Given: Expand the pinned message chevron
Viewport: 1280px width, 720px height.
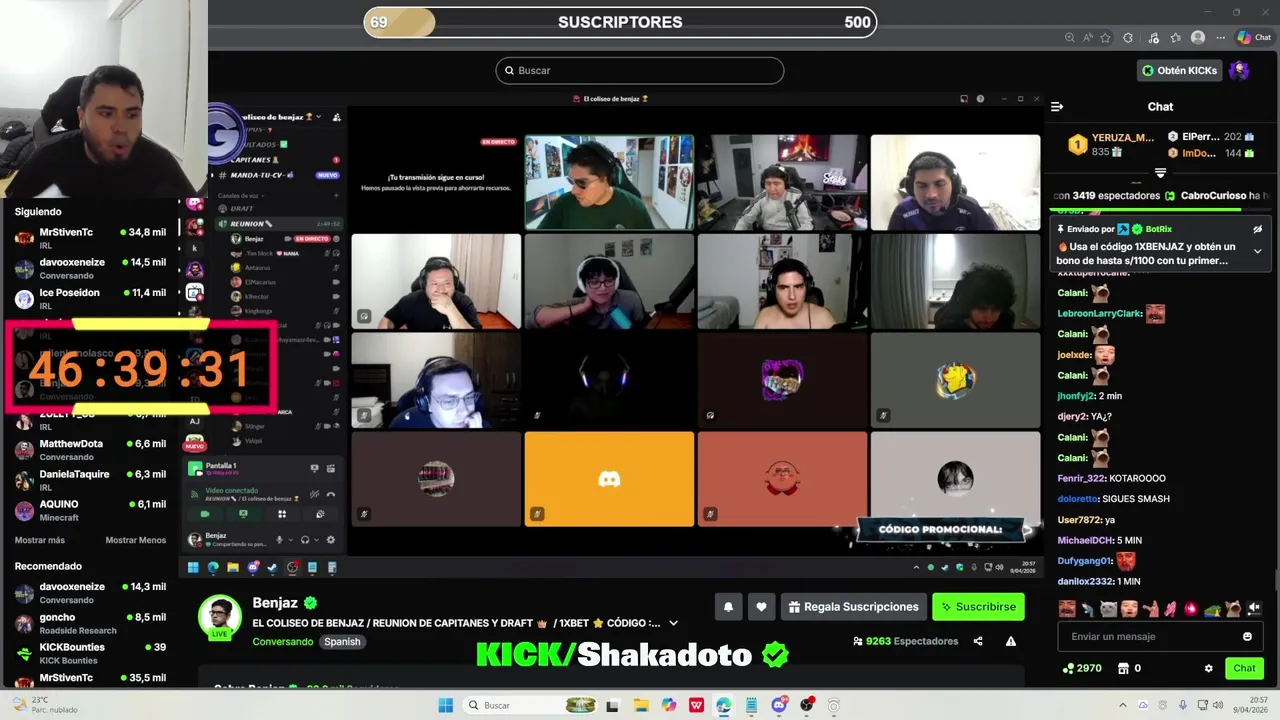Looking at the screenshot, I should tap(1258, 251).
